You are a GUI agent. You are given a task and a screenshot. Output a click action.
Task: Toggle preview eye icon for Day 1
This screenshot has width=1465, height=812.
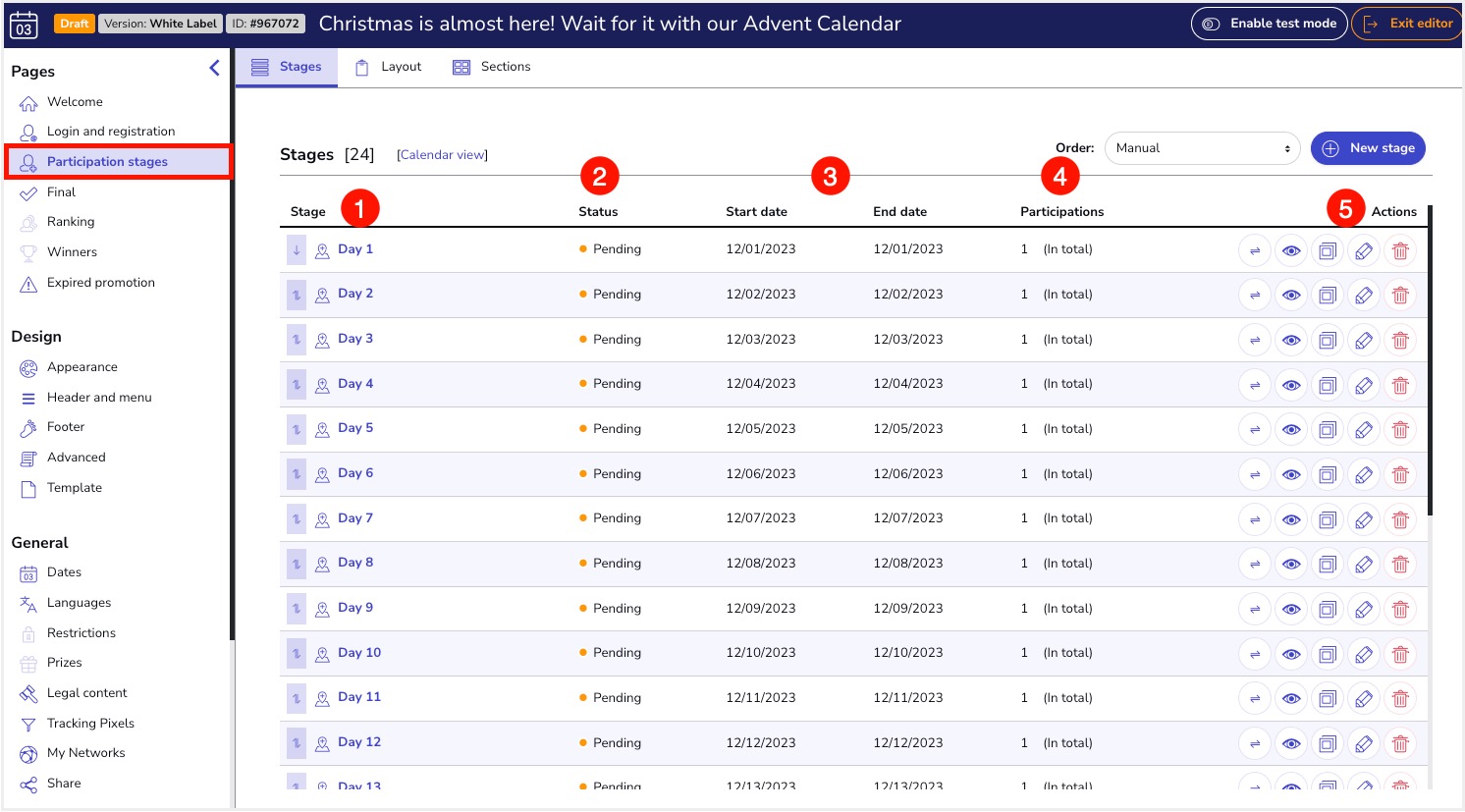[1291, 250]
